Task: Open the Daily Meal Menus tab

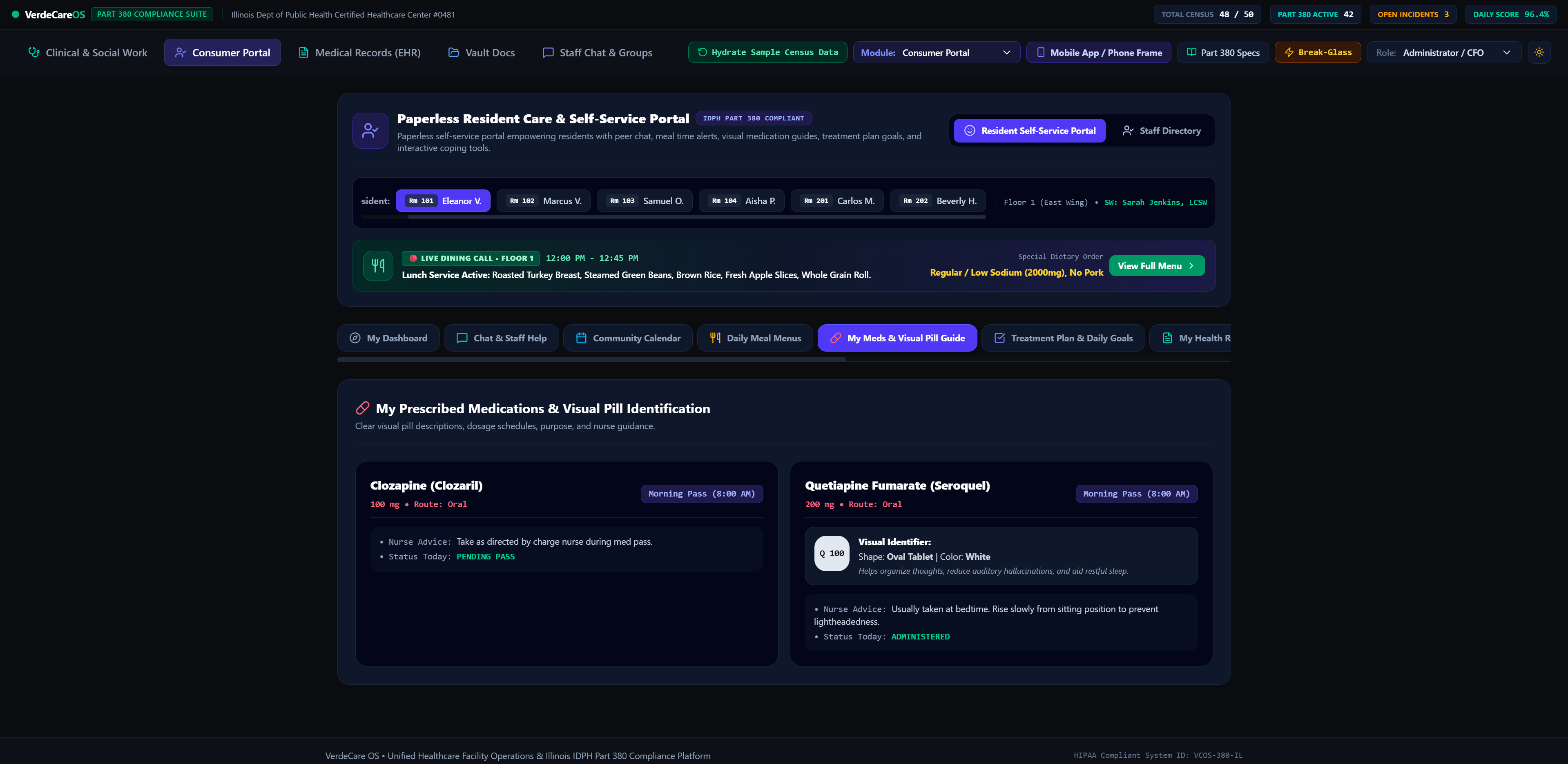Action: pyautogui.click(x=755, y=338)
